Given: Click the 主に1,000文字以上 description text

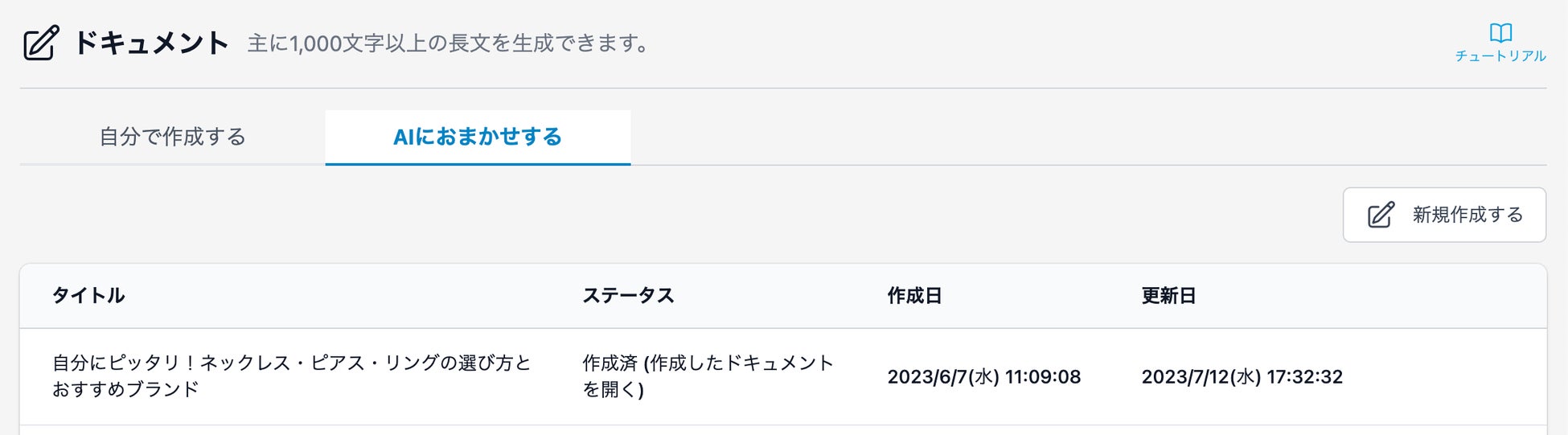Looking at the screenshot, I should tap(448, 43).
